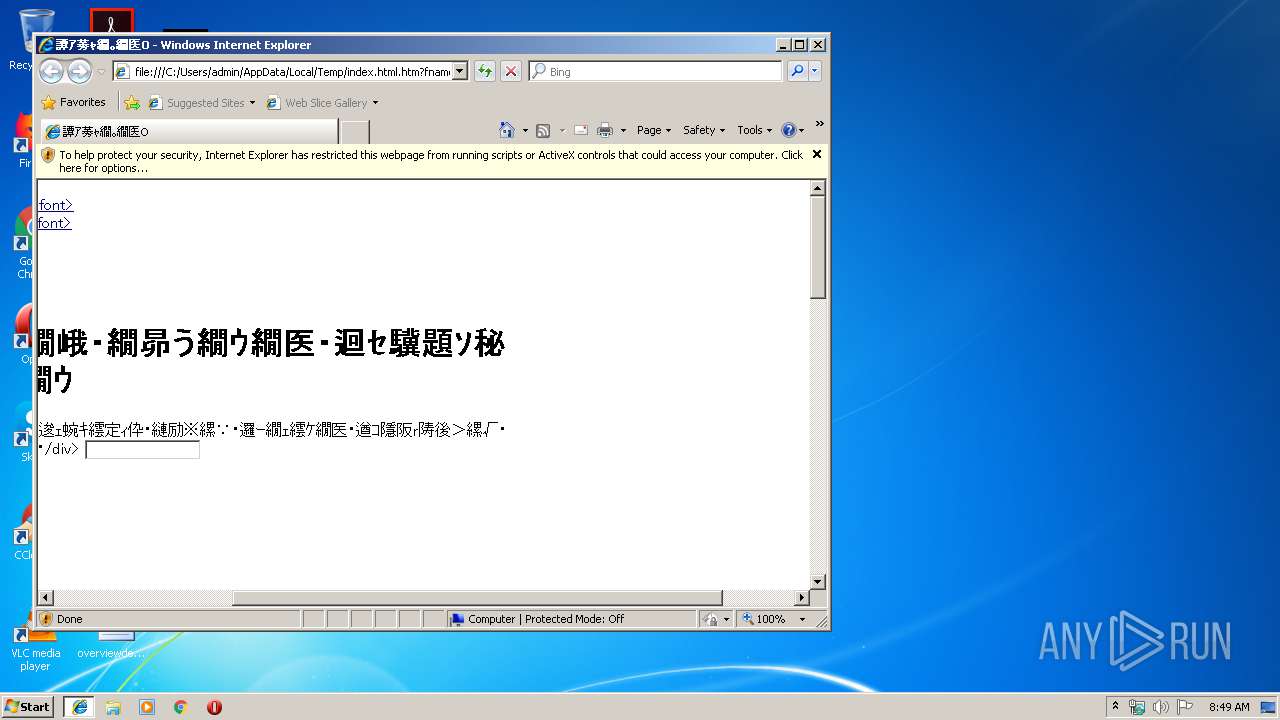The height and width of the screenshot is (720, 1280).
Task: Close the security information bar
Action: pyautogui.click(x=817, y=154)
